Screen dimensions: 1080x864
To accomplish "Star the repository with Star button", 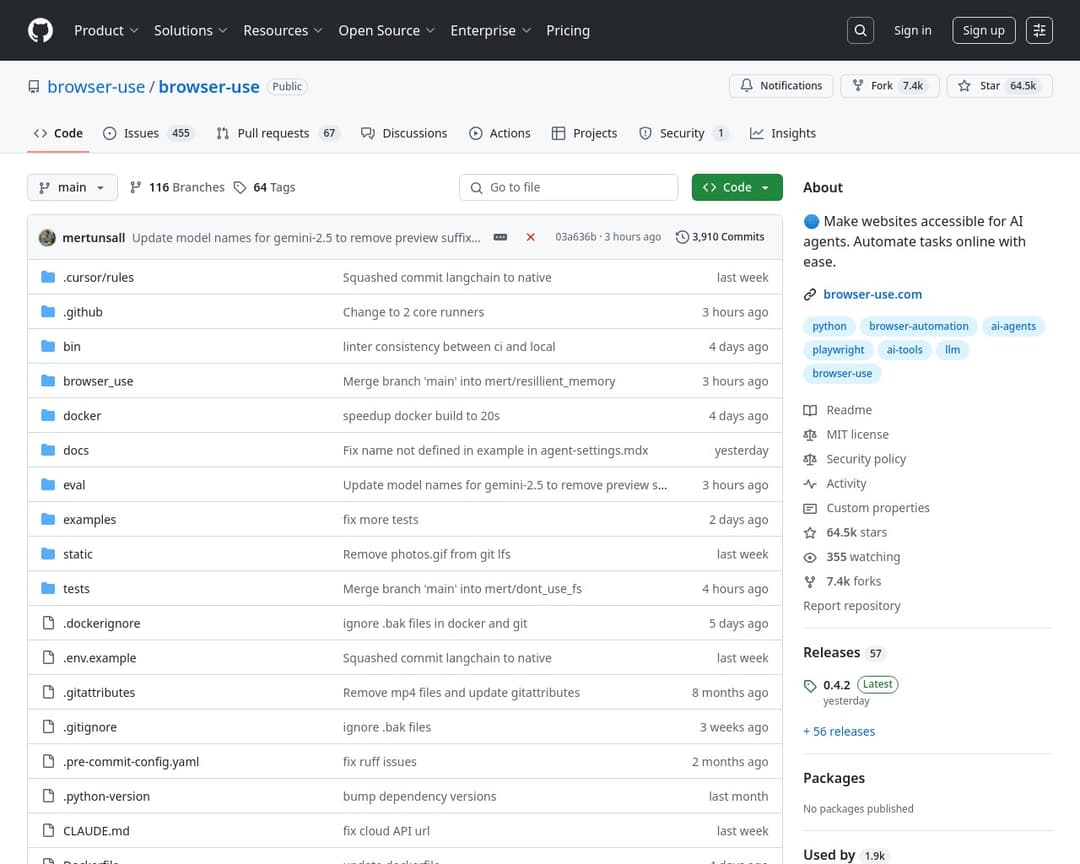I will [x=999, y=85].
